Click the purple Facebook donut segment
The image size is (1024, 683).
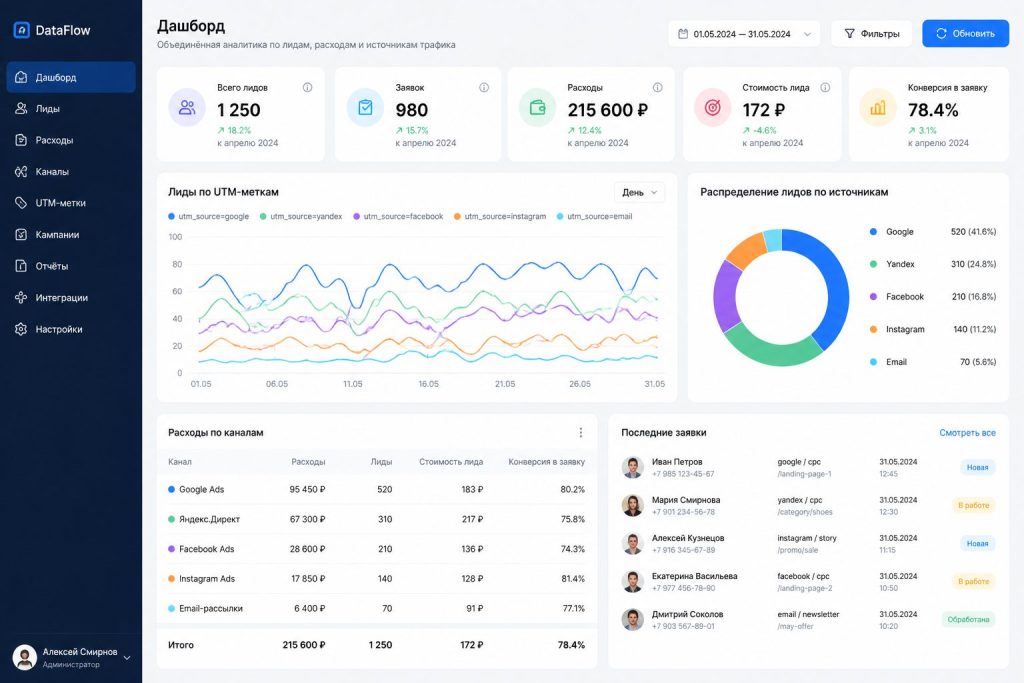[726, 297]
